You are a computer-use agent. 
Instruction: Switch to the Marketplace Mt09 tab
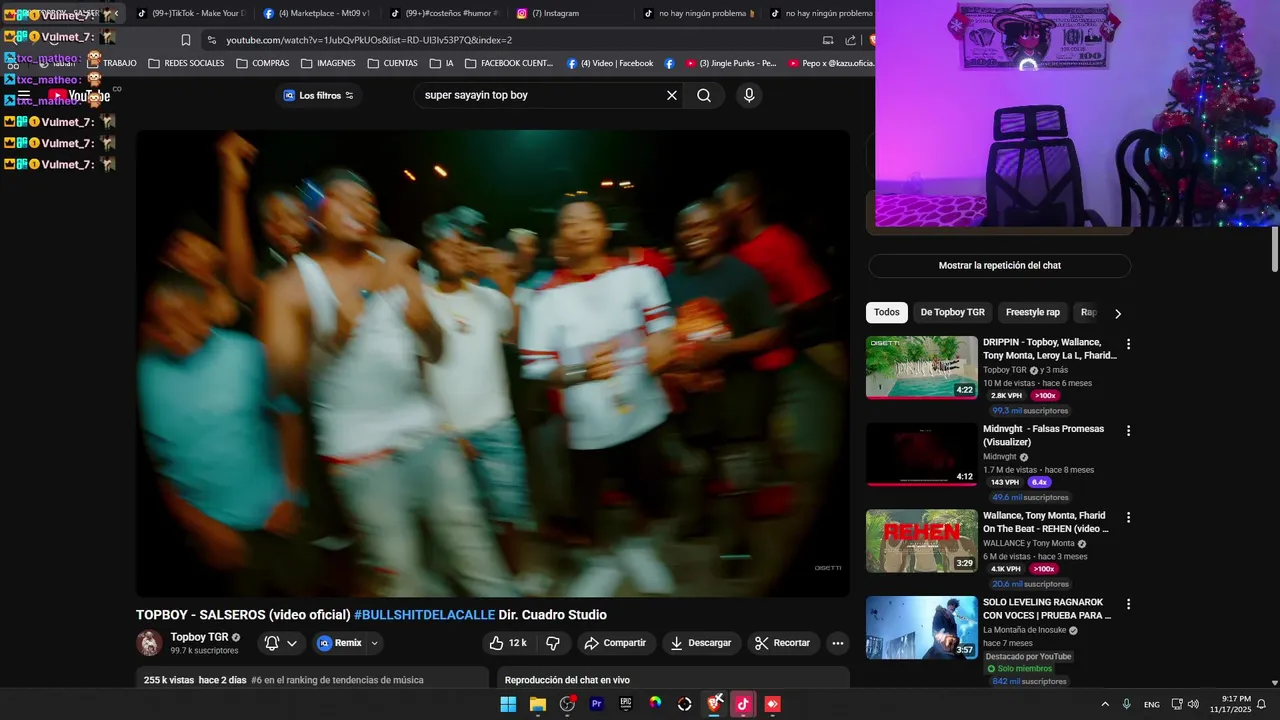pyautogui.click(x=317, y=13)
